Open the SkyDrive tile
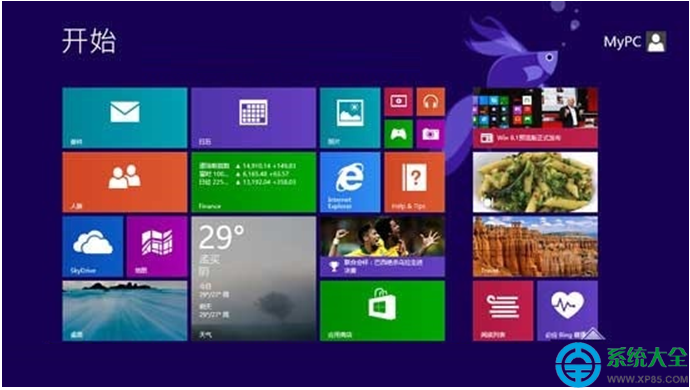 92,247
